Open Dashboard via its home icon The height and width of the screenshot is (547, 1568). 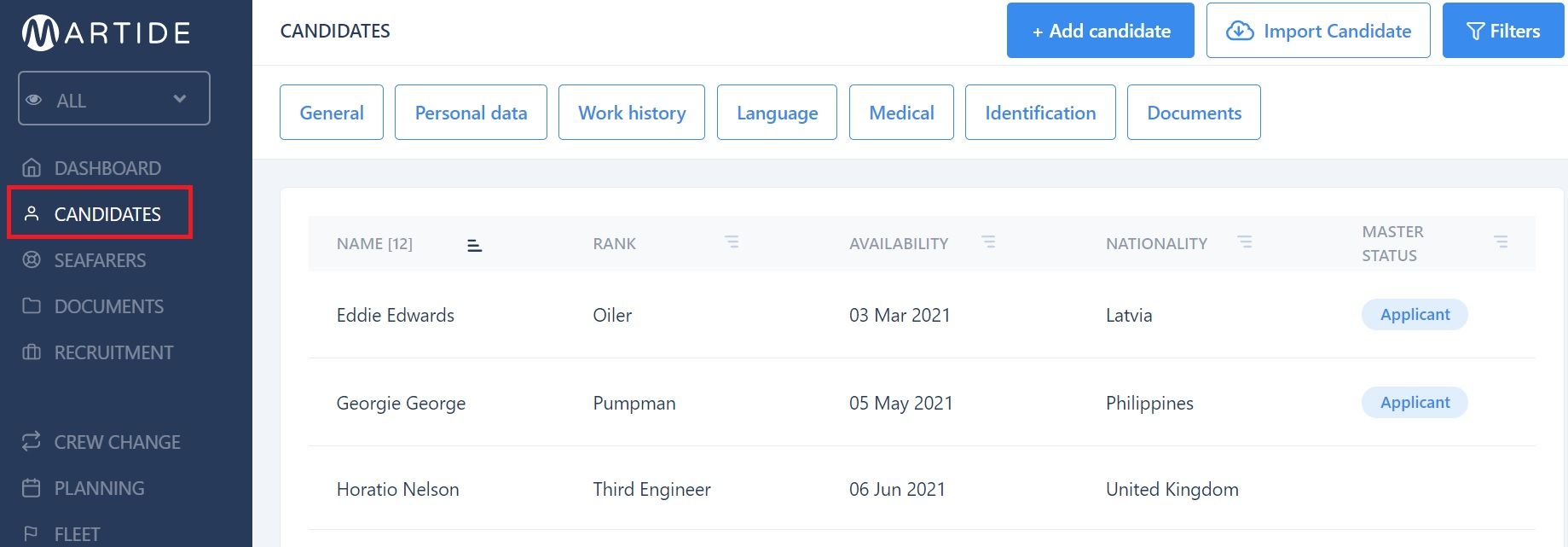coord(32,167)
